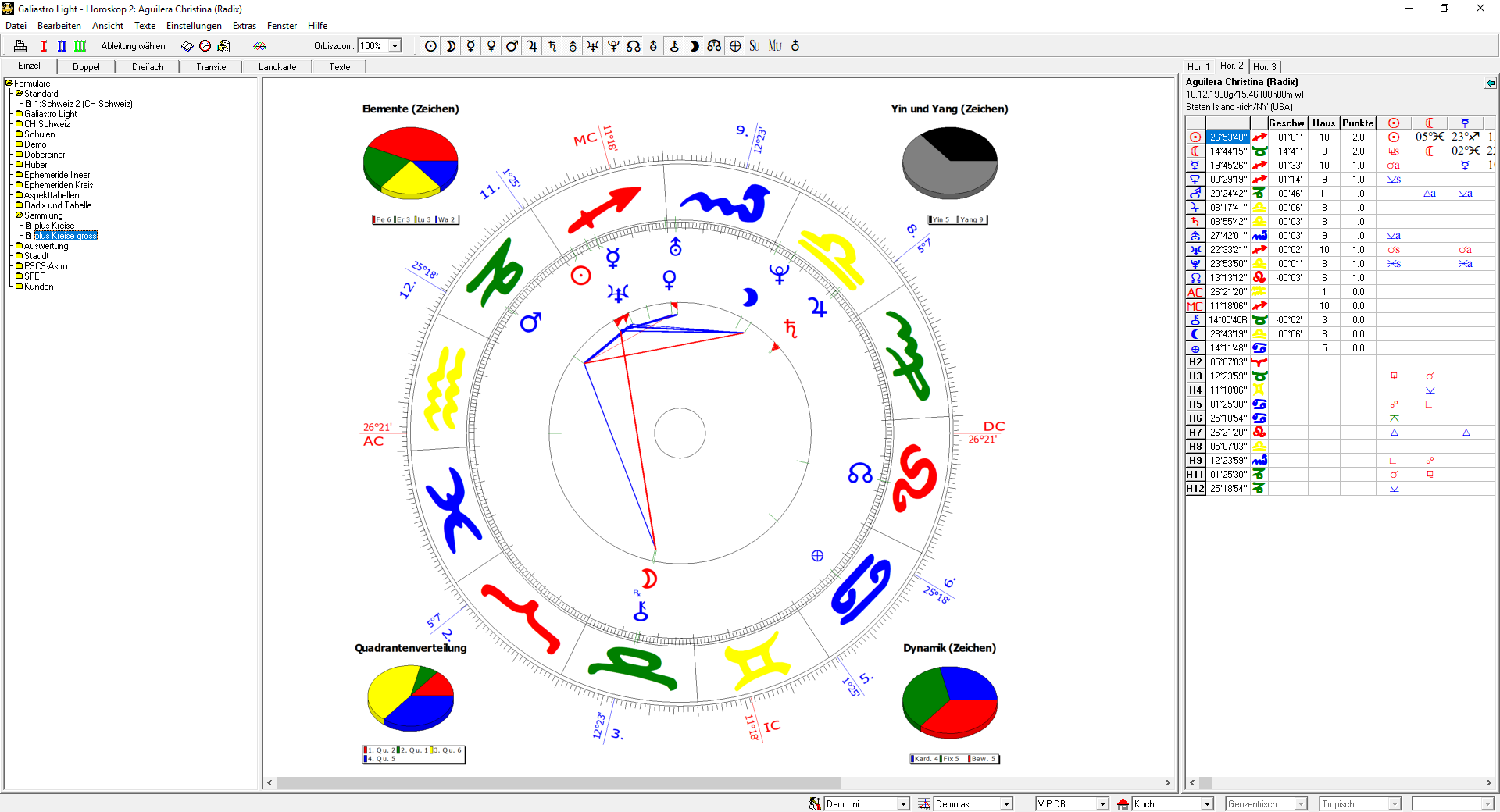This screenshot has width=1500, height=812.
Task: Open the Koch house system dropdown
Action: click(x=1207, y=803)
